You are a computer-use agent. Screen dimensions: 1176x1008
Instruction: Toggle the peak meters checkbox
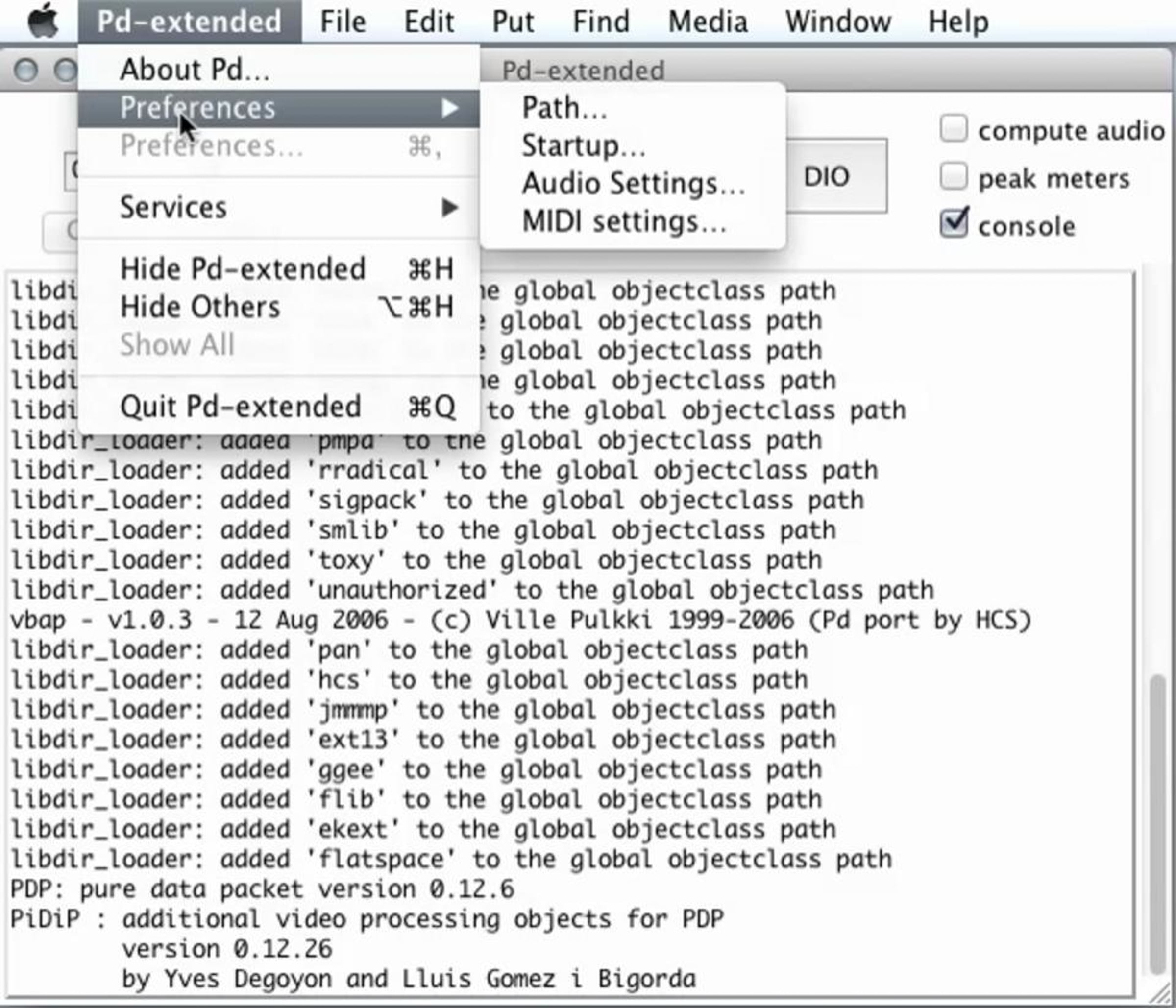(x=954, y=177)
